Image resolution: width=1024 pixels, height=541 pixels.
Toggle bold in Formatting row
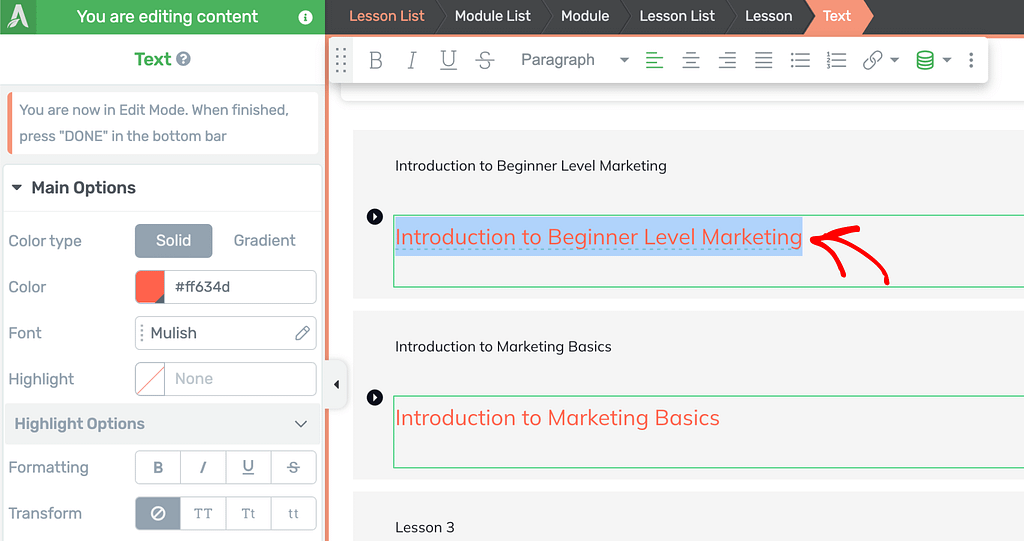[158, 467]
